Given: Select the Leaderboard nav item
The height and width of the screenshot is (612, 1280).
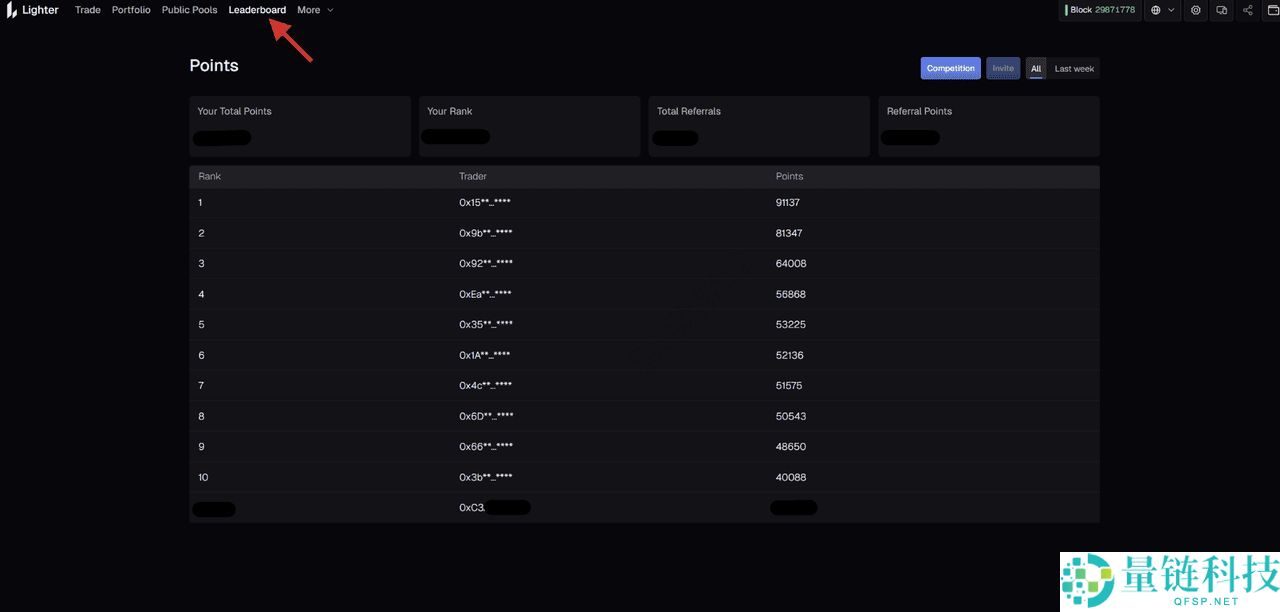Looking at the screenshot, I should pos(257,10).
